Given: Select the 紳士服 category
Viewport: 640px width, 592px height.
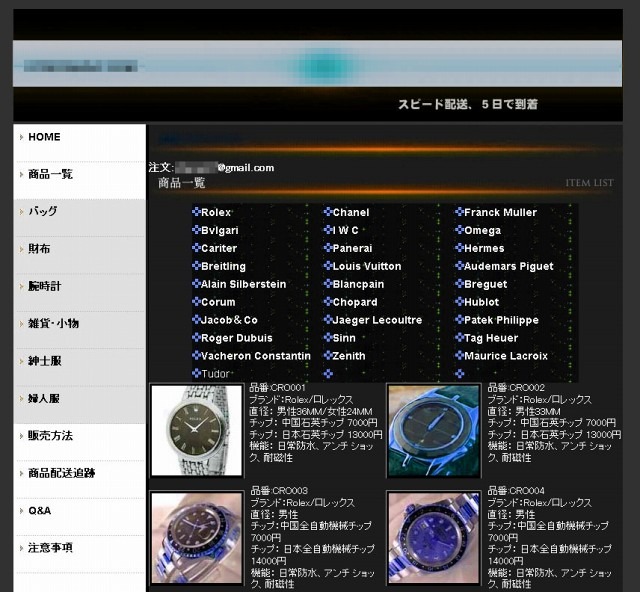Looking at the screenshot, I should pos(44,361).
